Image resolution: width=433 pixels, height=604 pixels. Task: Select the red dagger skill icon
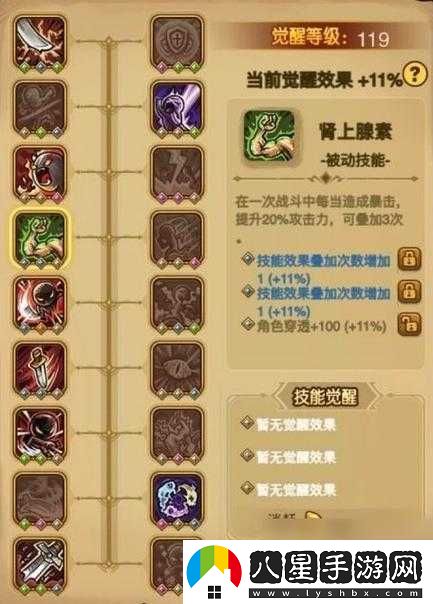pyautogui.click(x=40, y=370)
